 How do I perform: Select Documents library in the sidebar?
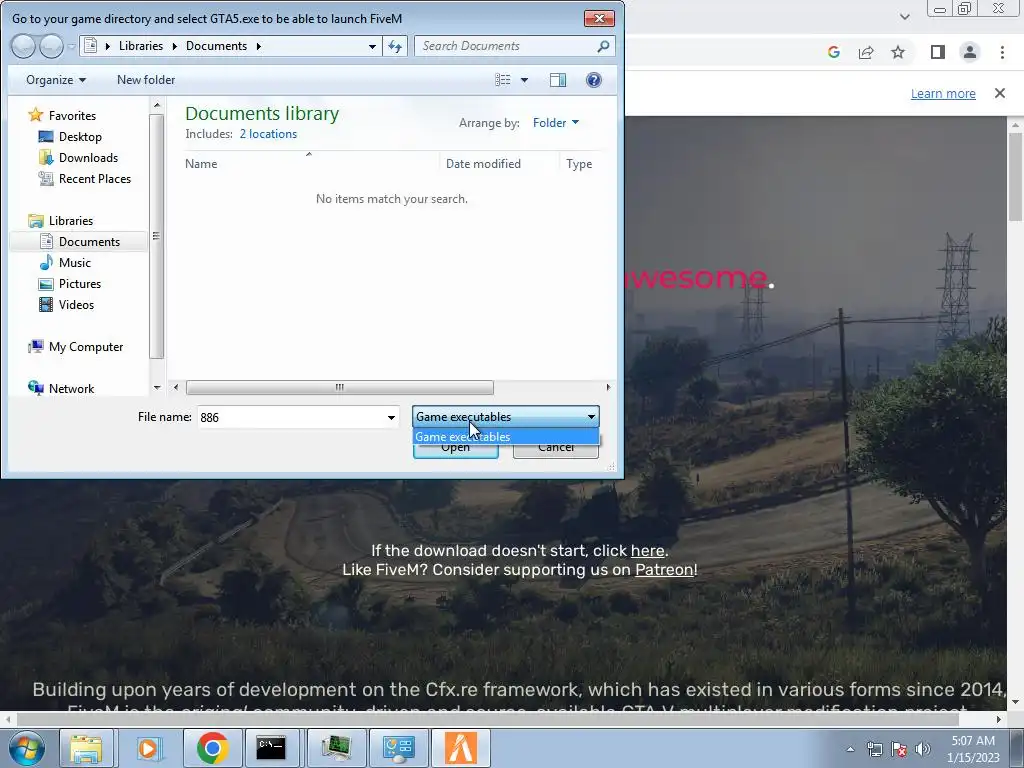[78, 242]
